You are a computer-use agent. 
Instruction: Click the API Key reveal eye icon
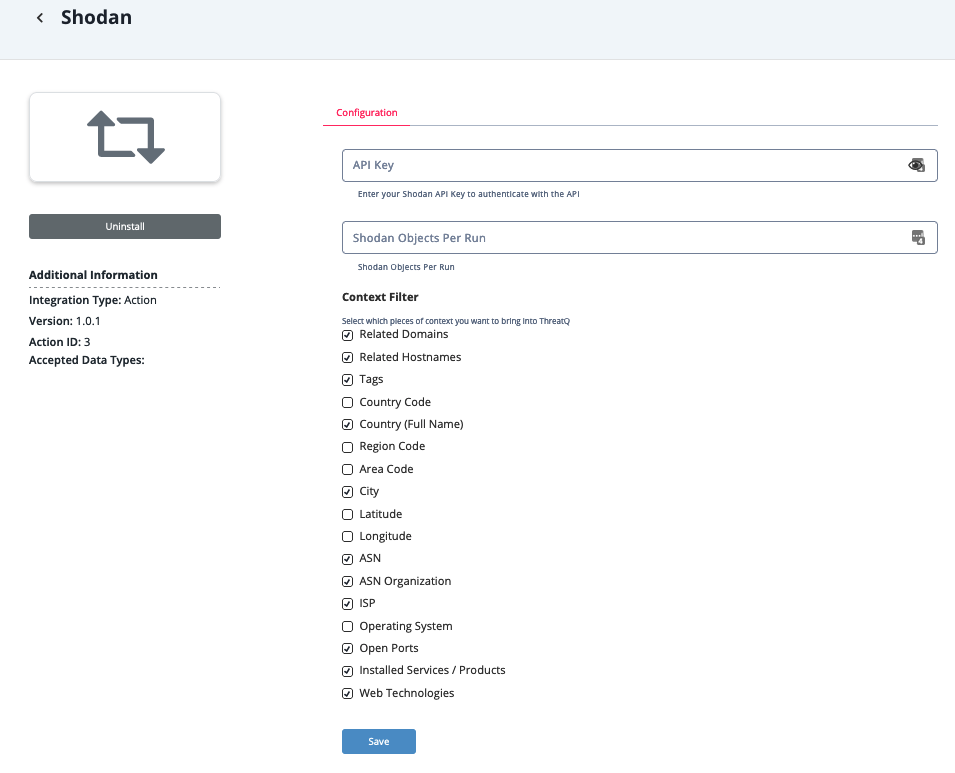pos(916,165)
